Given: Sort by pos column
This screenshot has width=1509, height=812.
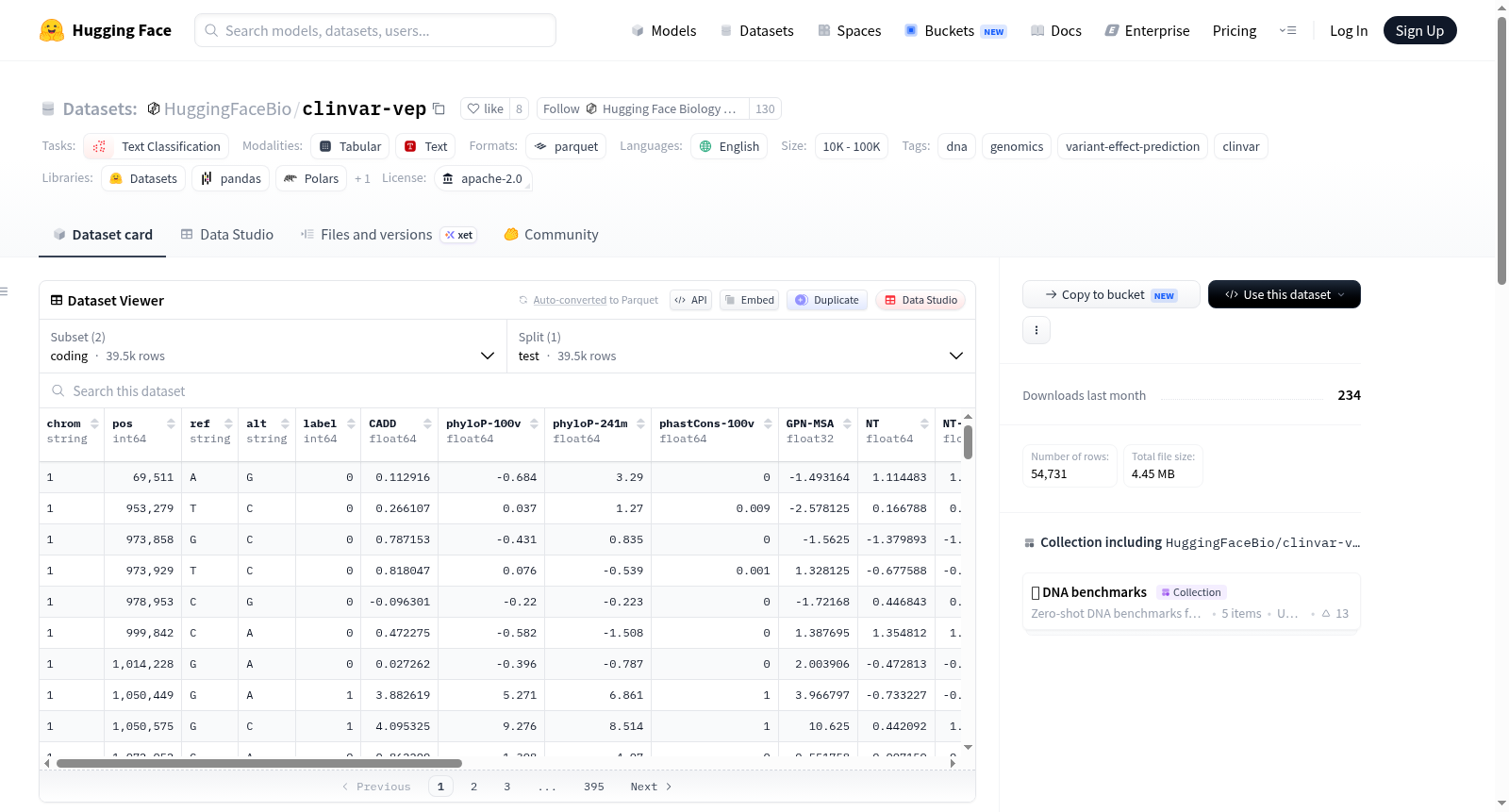Looking at the screenshot, I should (x=171, y=423).
